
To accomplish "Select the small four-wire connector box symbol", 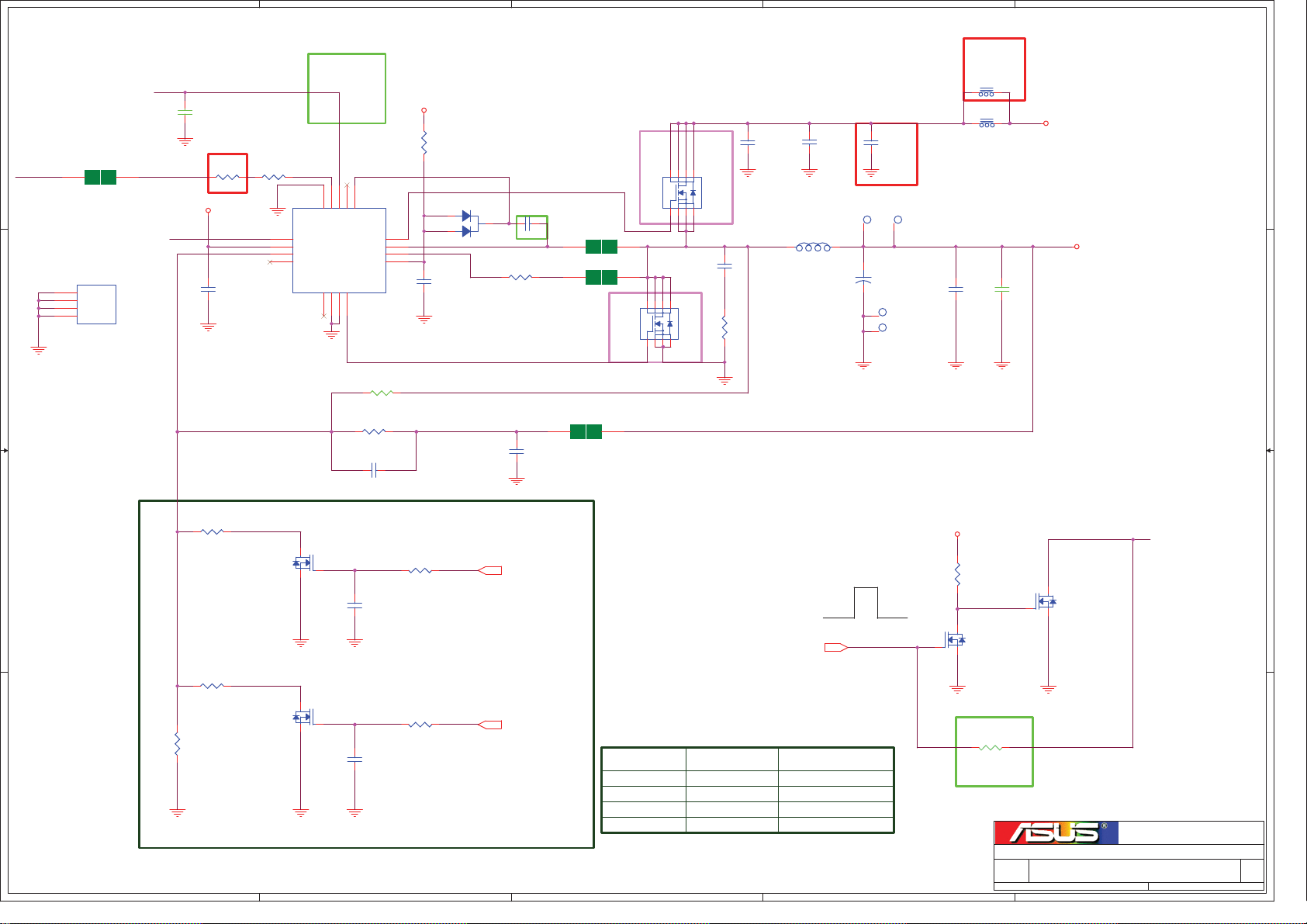I will tap(96, 304).
